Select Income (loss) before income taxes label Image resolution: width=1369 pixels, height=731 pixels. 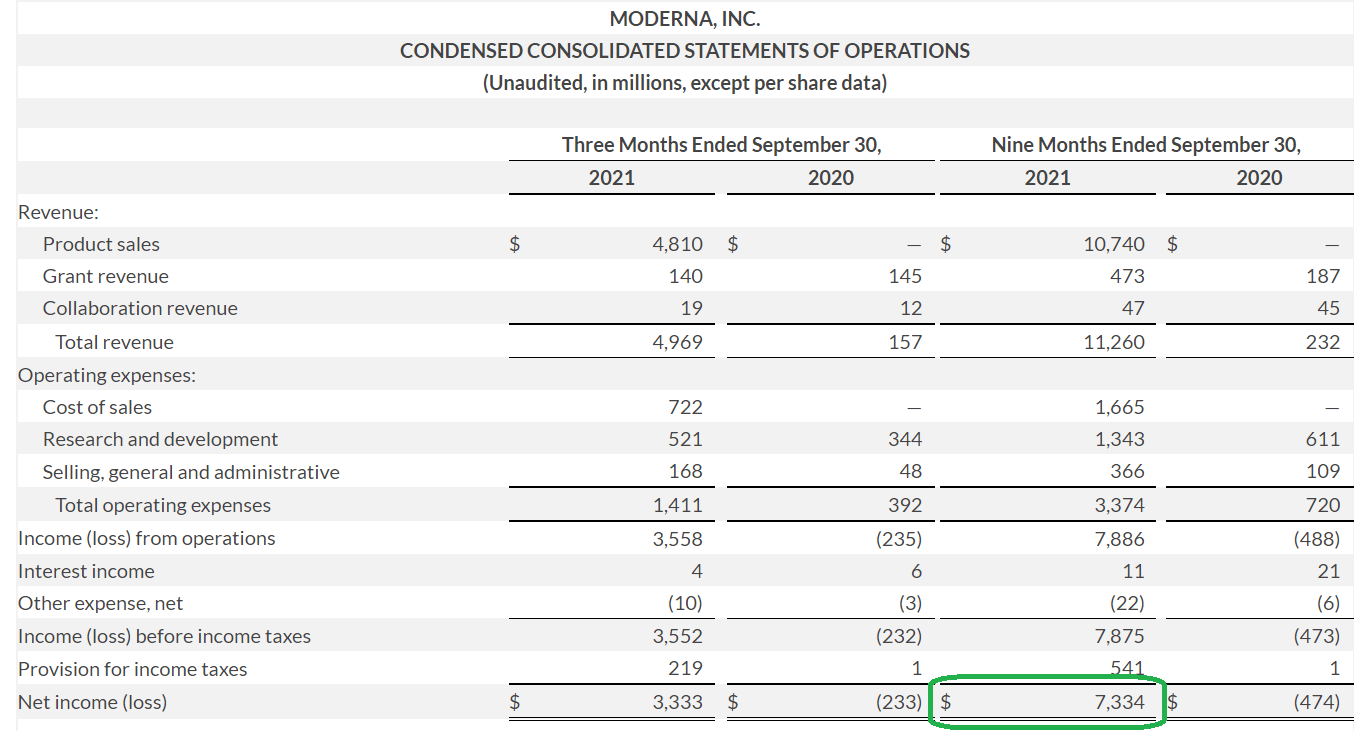pos(164,636)
